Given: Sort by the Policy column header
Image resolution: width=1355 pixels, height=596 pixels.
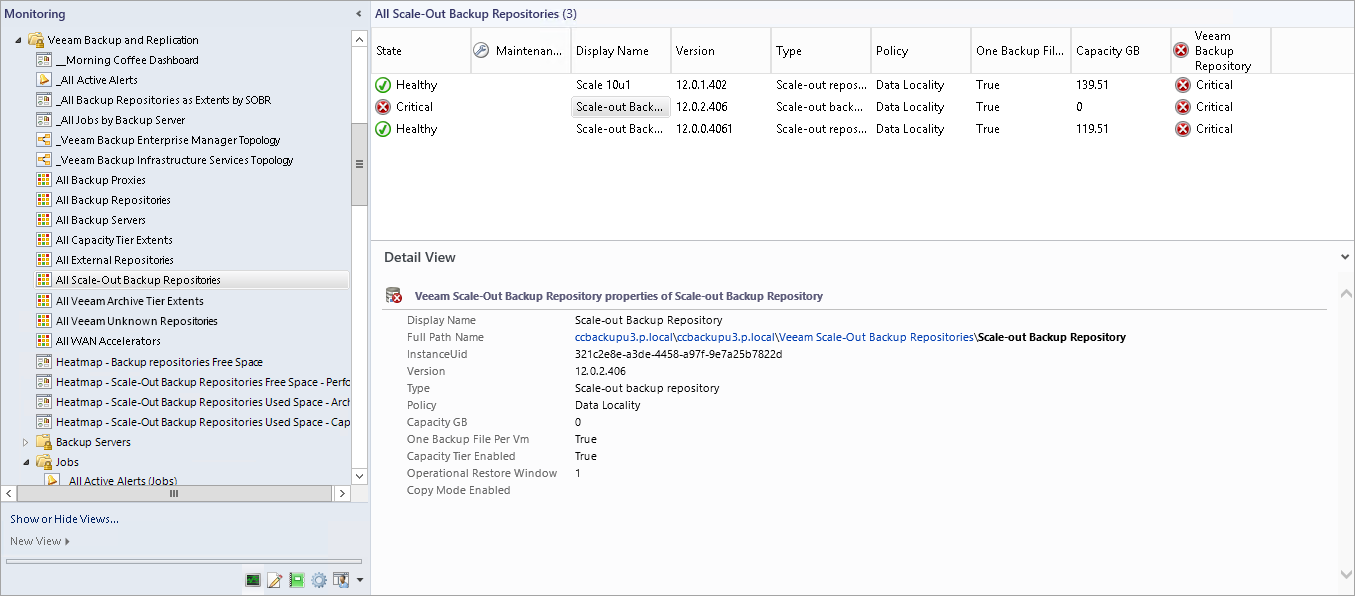Looking at the screenshot, I should [x=921, y=51].
